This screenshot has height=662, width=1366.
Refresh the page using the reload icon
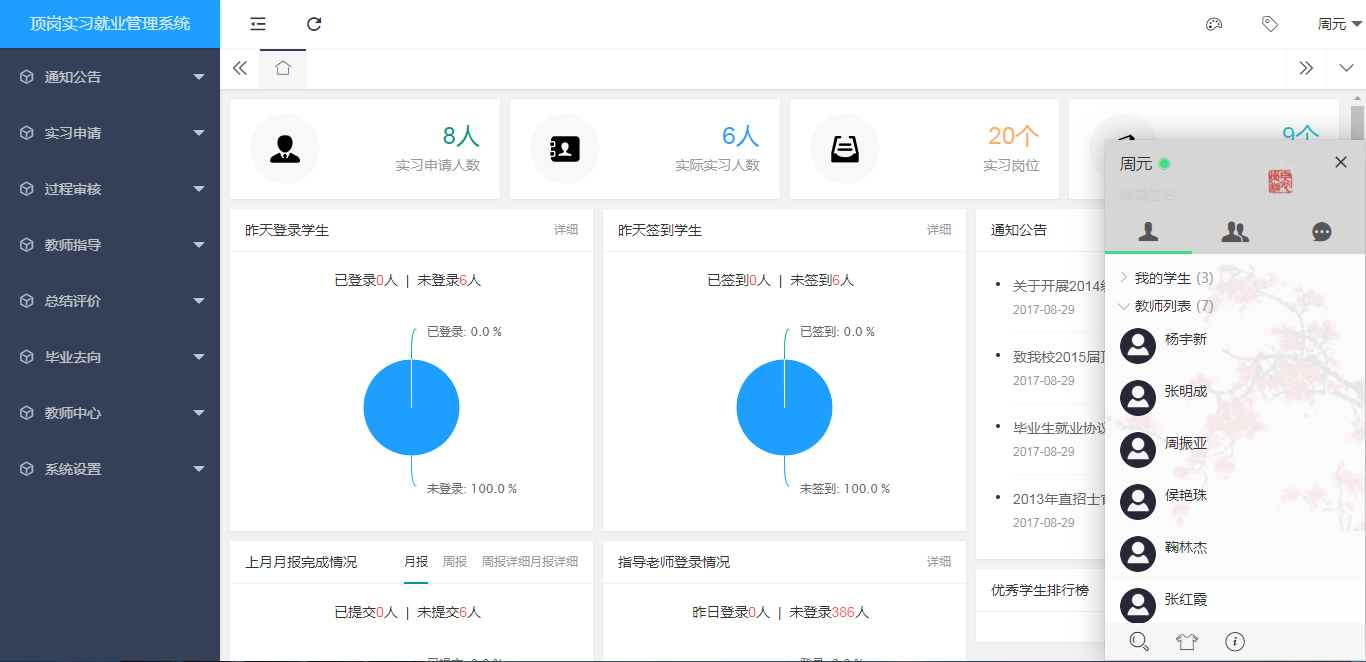pyautogui.click(x=314, y=23)
